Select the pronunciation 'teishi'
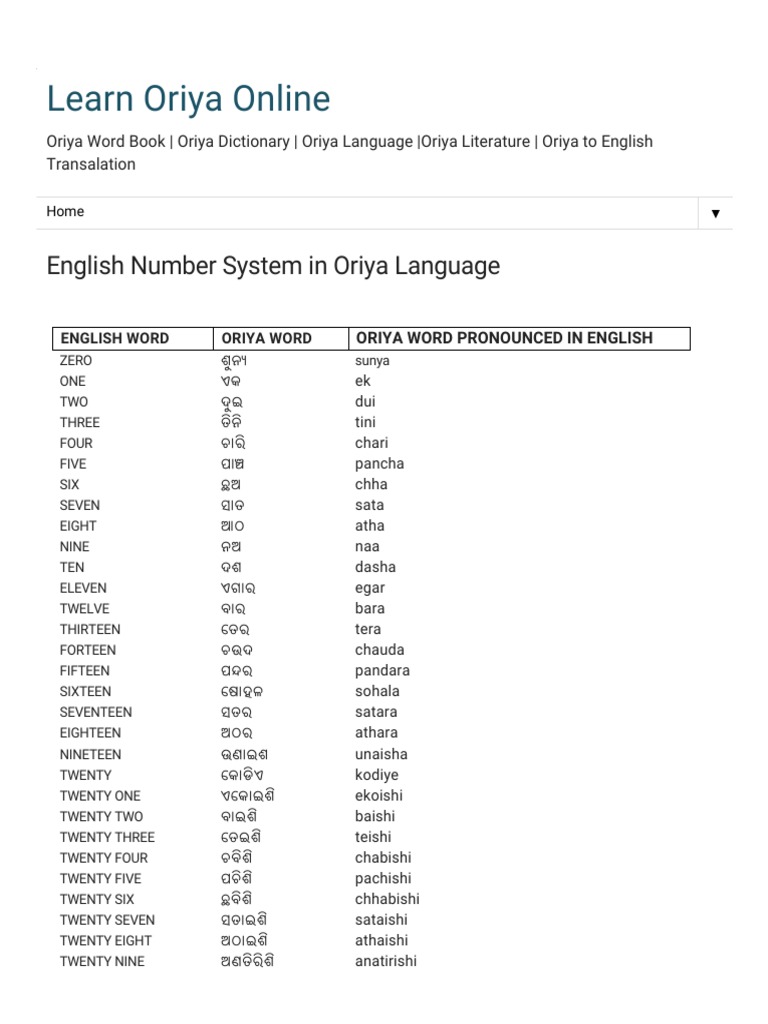Image resolution: width=768 pixels, height=1024 pixels. (373, 837)
